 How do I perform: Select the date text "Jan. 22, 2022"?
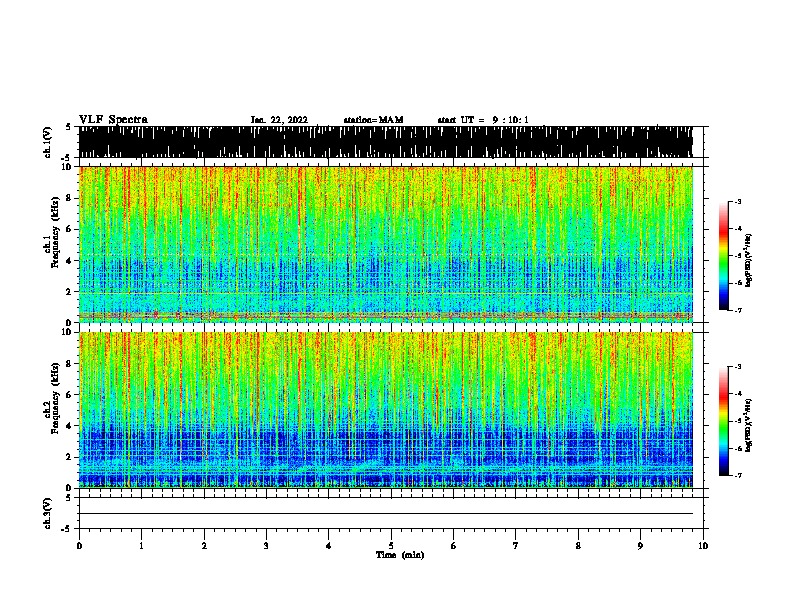tap(279, 120)
